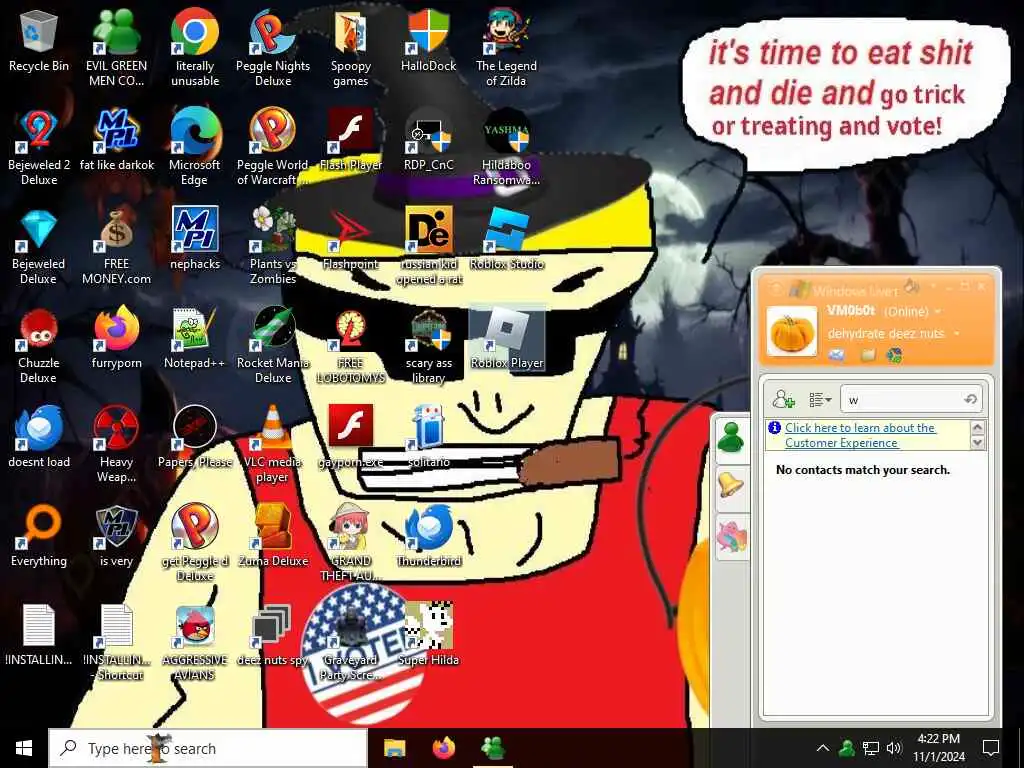Show hidden icons chevron in system tray
1024x768 pixels.
click(823, 748)
